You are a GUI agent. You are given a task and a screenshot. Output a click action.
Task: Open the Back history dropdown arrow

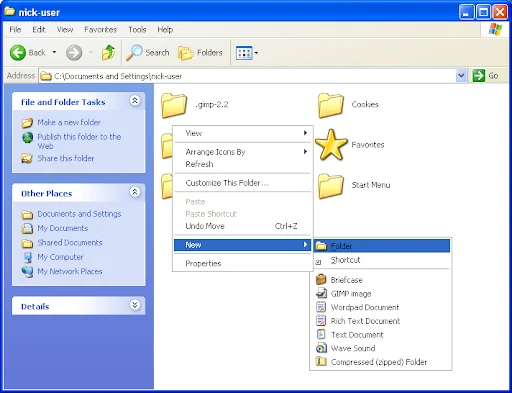(54, 52)
